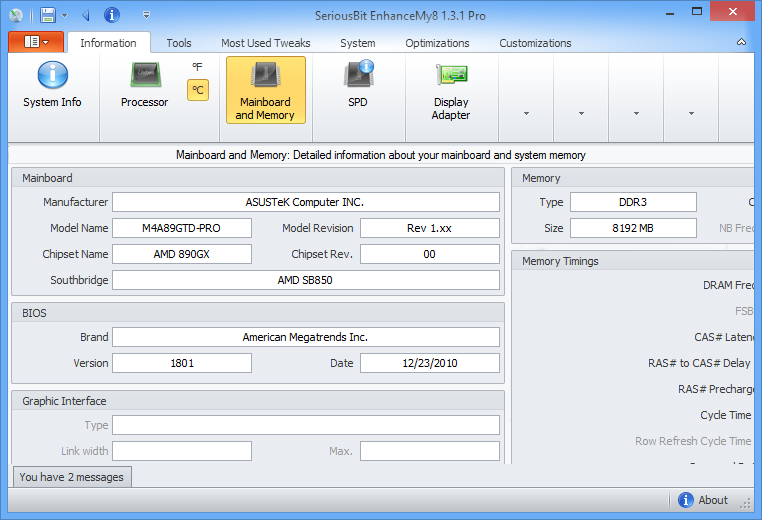
Task: Maximize the EnhanceMy8 window
Action: pyautogui.click(x=697, y=12)
